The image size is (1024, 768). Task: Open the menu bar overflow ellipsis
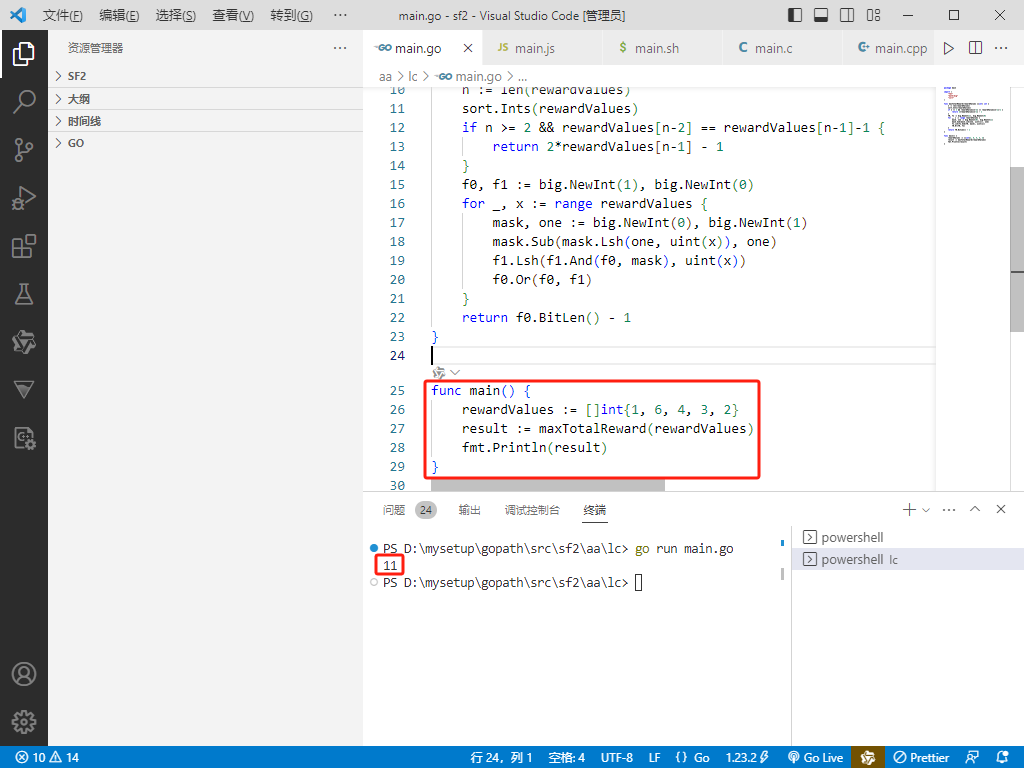tap(340, 15)
